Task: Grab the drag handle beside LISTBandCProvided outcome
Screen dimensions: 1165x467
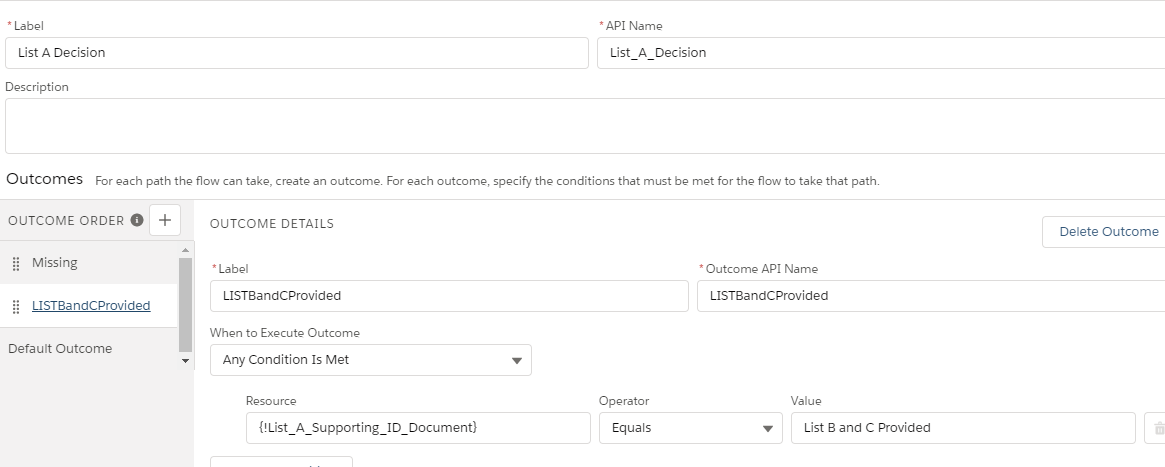Action: pyautogui.click(x=16, y=307)
